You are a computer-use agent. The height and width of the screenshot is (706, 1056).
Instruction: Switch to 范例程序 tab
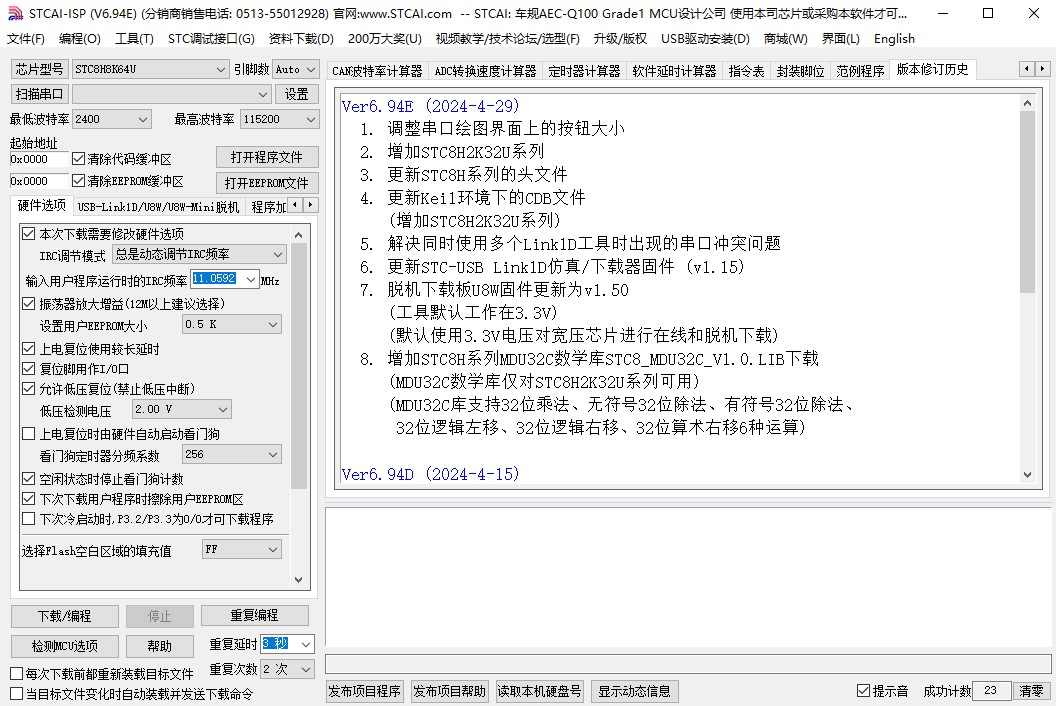(x=860, y=71)
